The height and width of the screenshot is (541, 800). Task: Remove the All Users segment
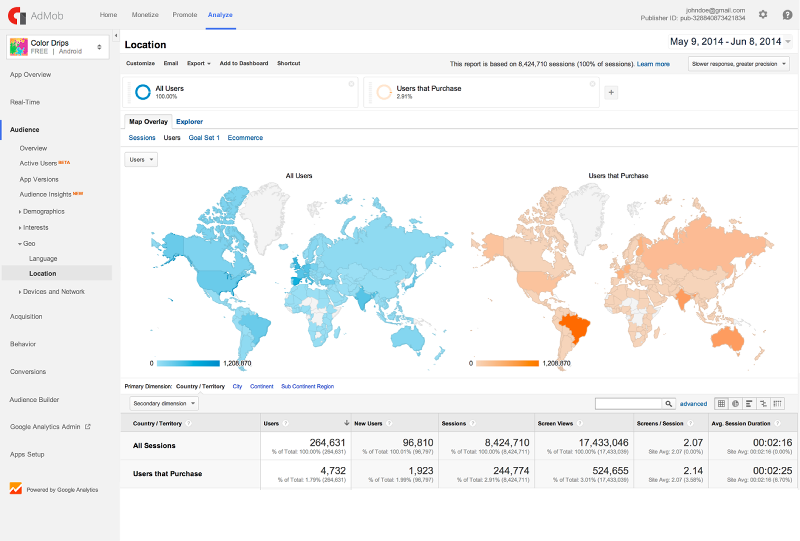[352, 84]
